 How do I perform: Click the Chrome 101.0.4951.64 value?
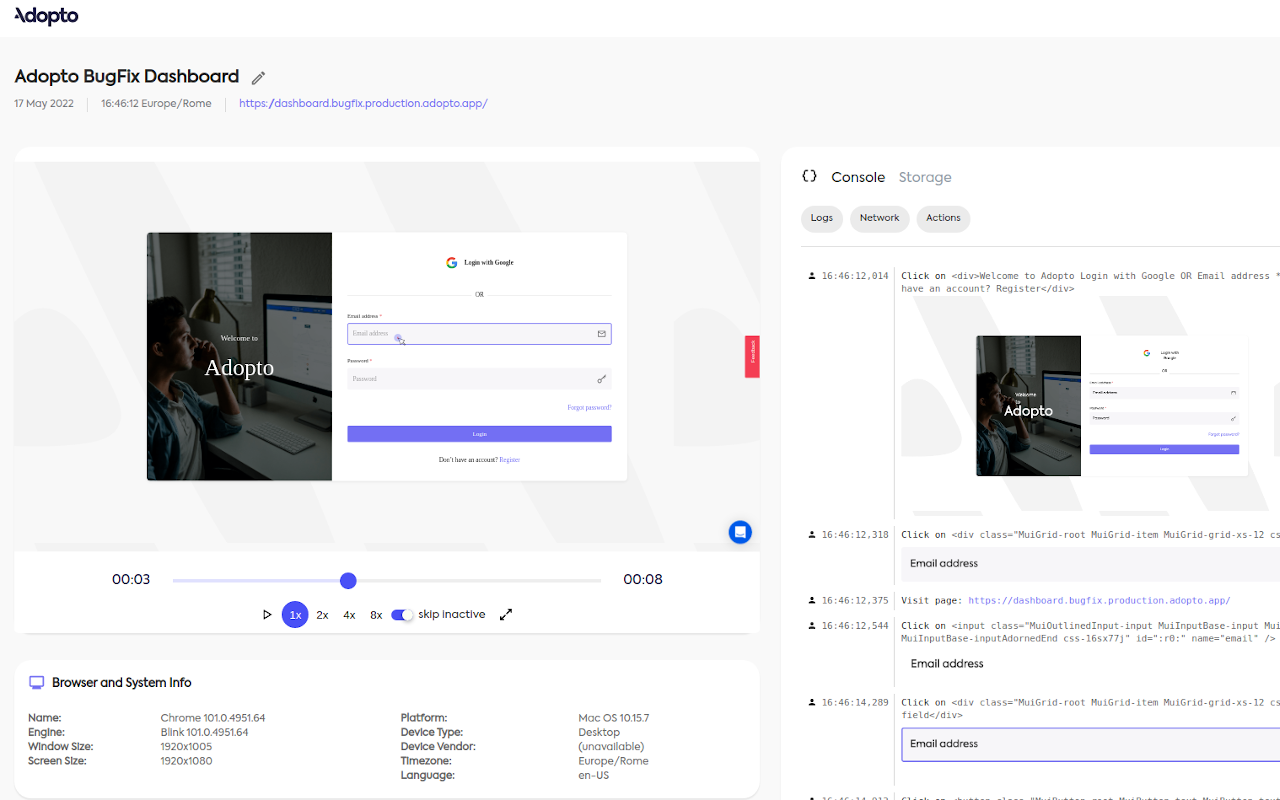pos(213,718)
